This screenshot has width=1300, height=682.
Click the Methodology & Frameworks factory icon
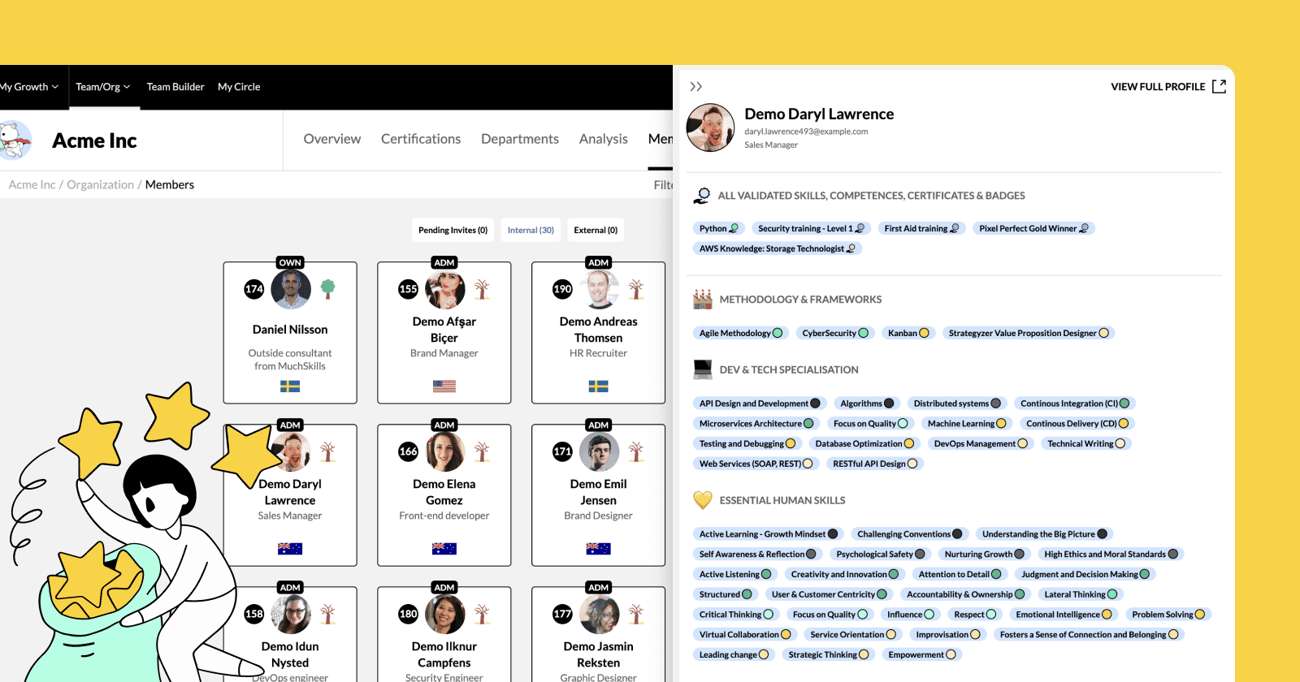click(x=703, y=299)
